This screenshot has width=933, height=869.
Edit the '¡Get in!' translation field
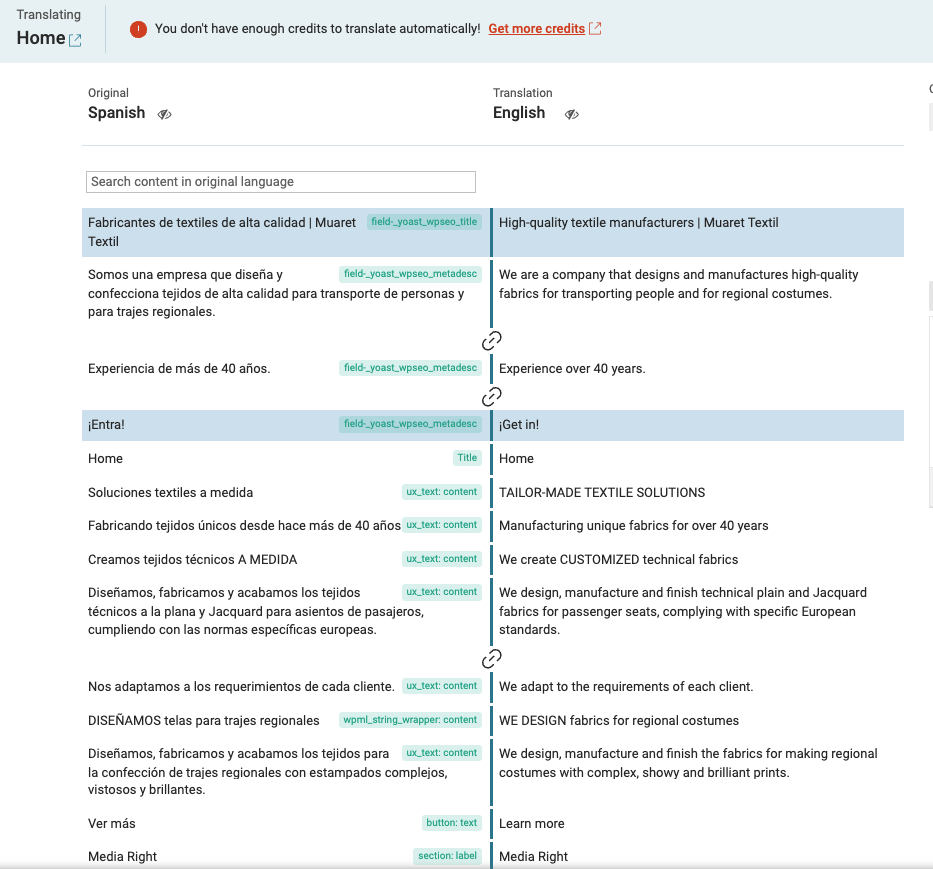click(x=519, y=425)
